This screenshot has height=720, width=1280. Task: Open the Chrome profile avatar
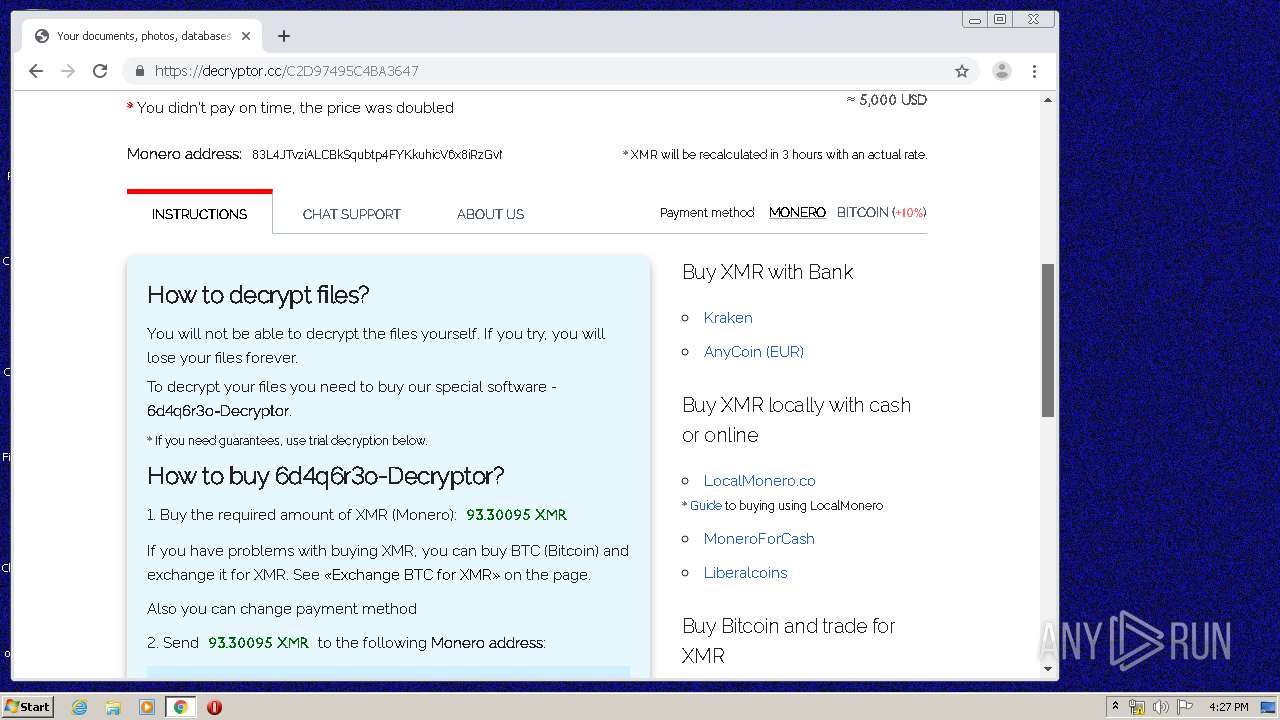[x=1001, y=71]
